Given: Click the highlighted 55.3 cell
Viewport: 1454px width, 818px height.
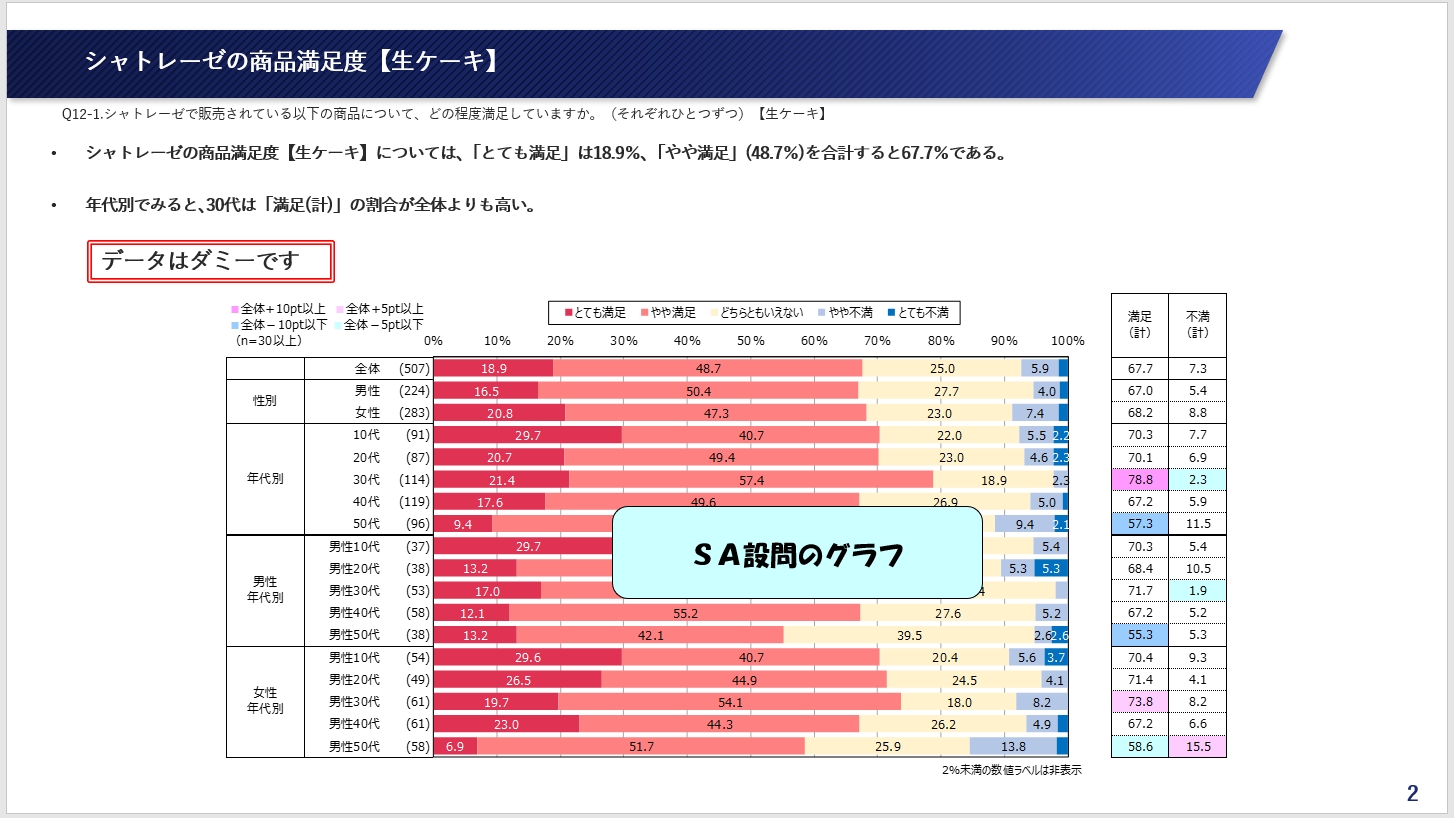Looking at the screenshot, I should [x=1140, y=634].
